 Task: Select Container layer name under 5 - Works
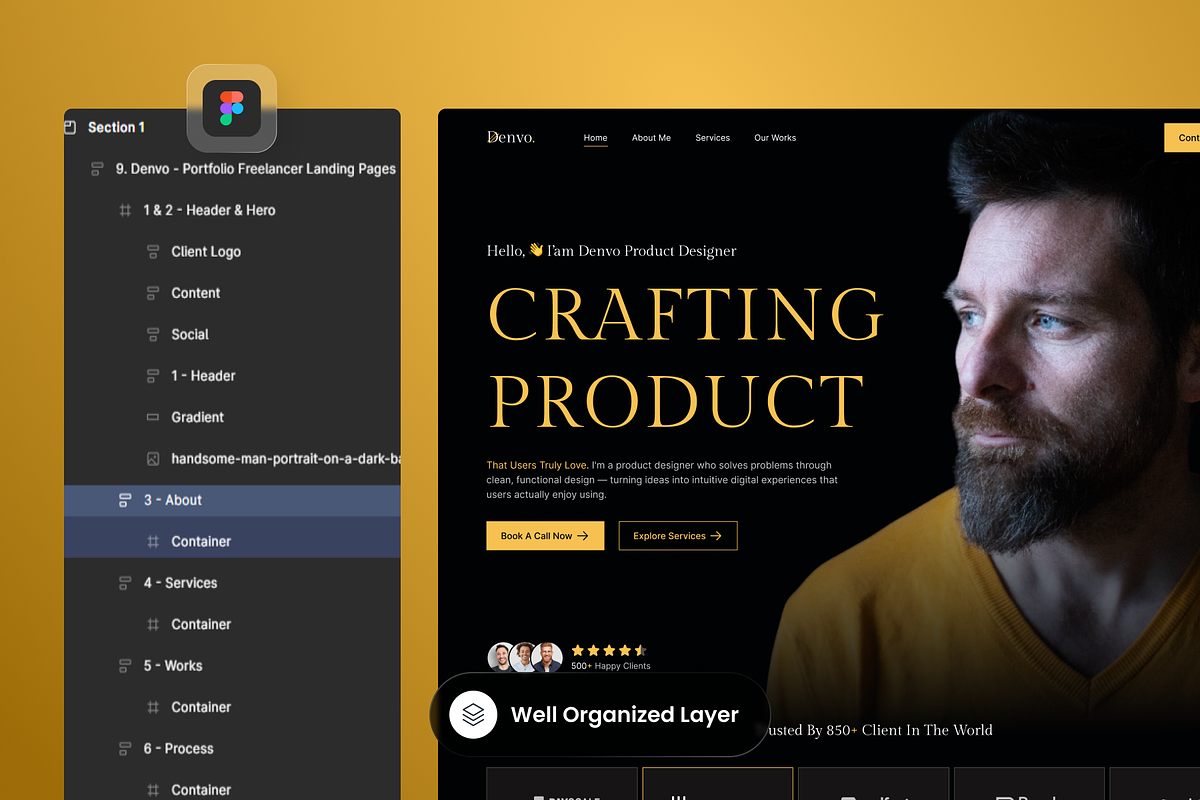click(x=201, y=707)
